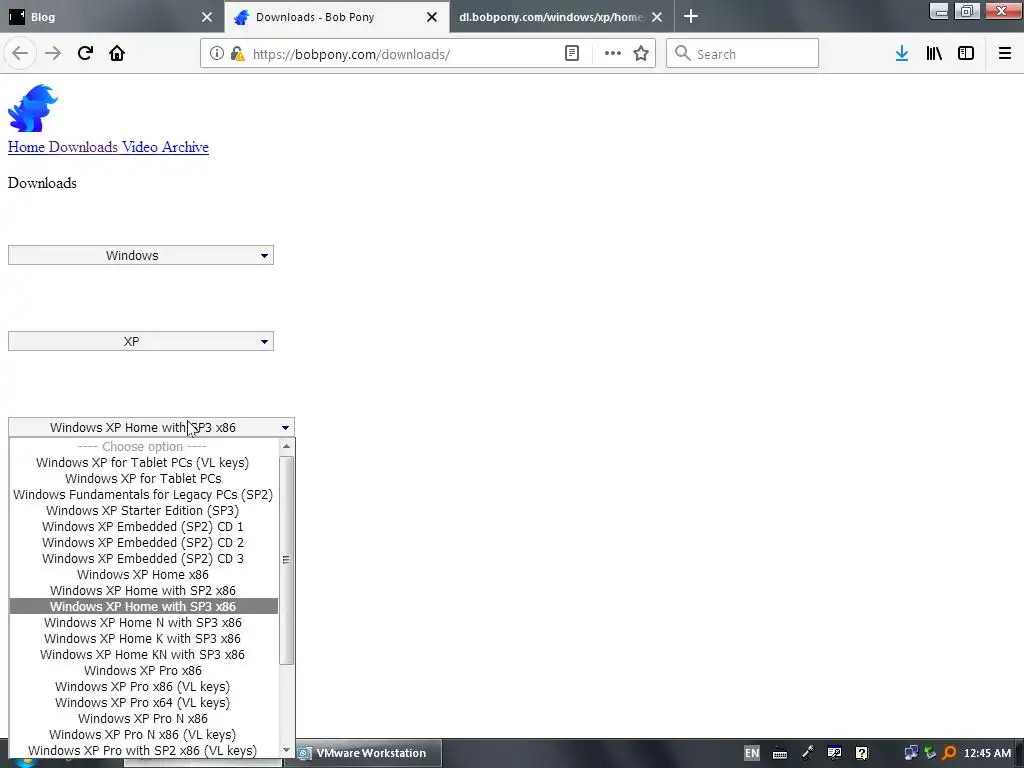1024x768 pixels.
Task: Open the Archive navigation link
Action: point(185,147)
